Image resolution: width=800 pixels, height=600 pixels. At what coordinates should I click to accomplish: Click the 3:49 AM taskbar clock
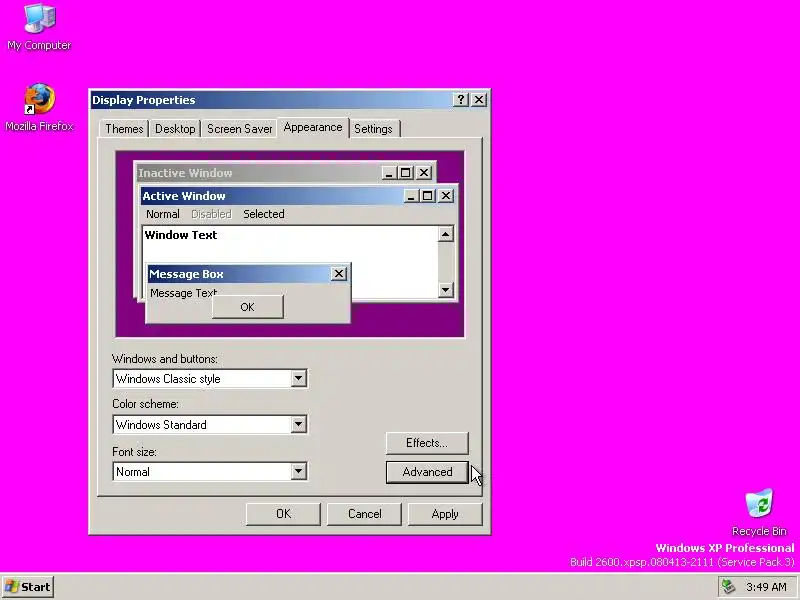pos(766,587)
